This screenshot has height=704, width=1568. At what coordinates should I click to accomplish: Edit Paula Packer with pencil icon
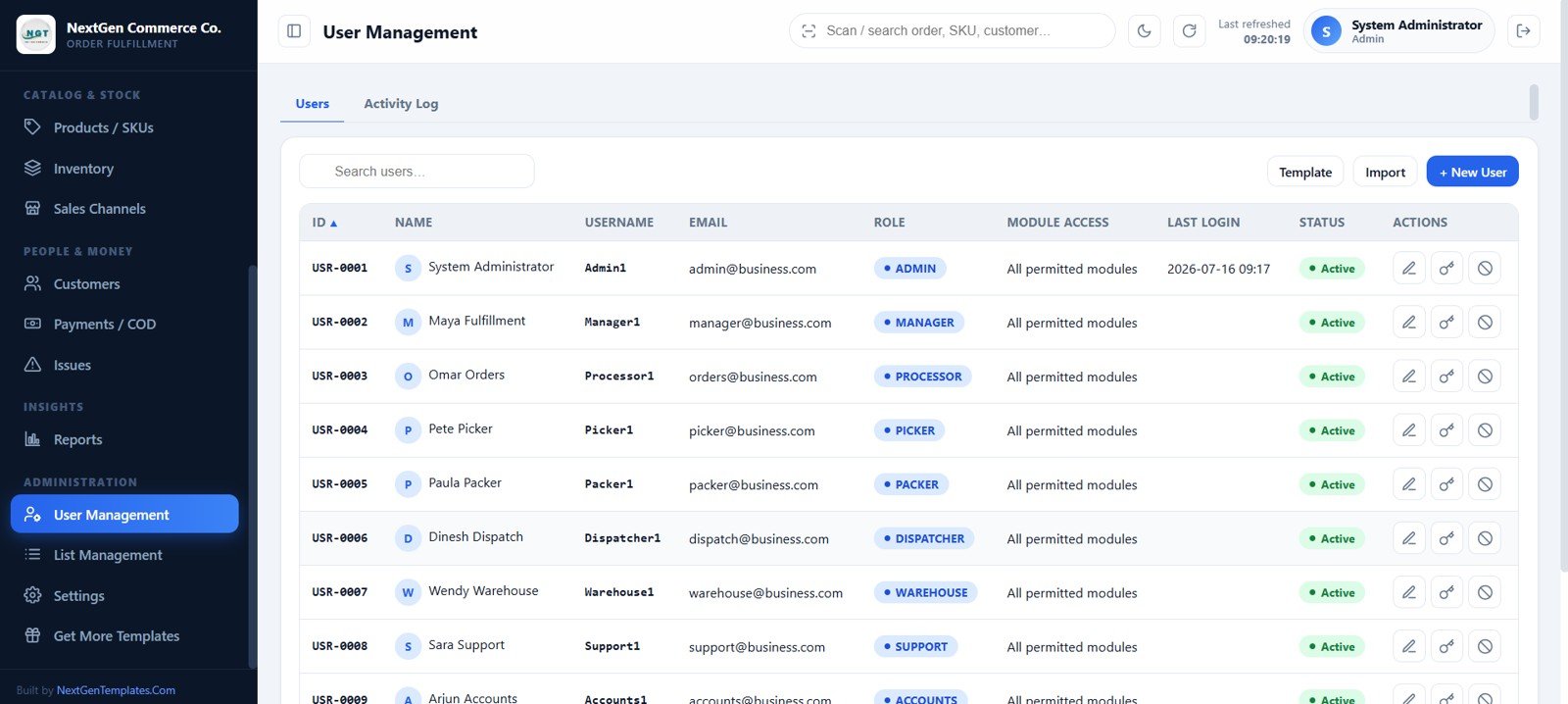tap(1408, 484)
